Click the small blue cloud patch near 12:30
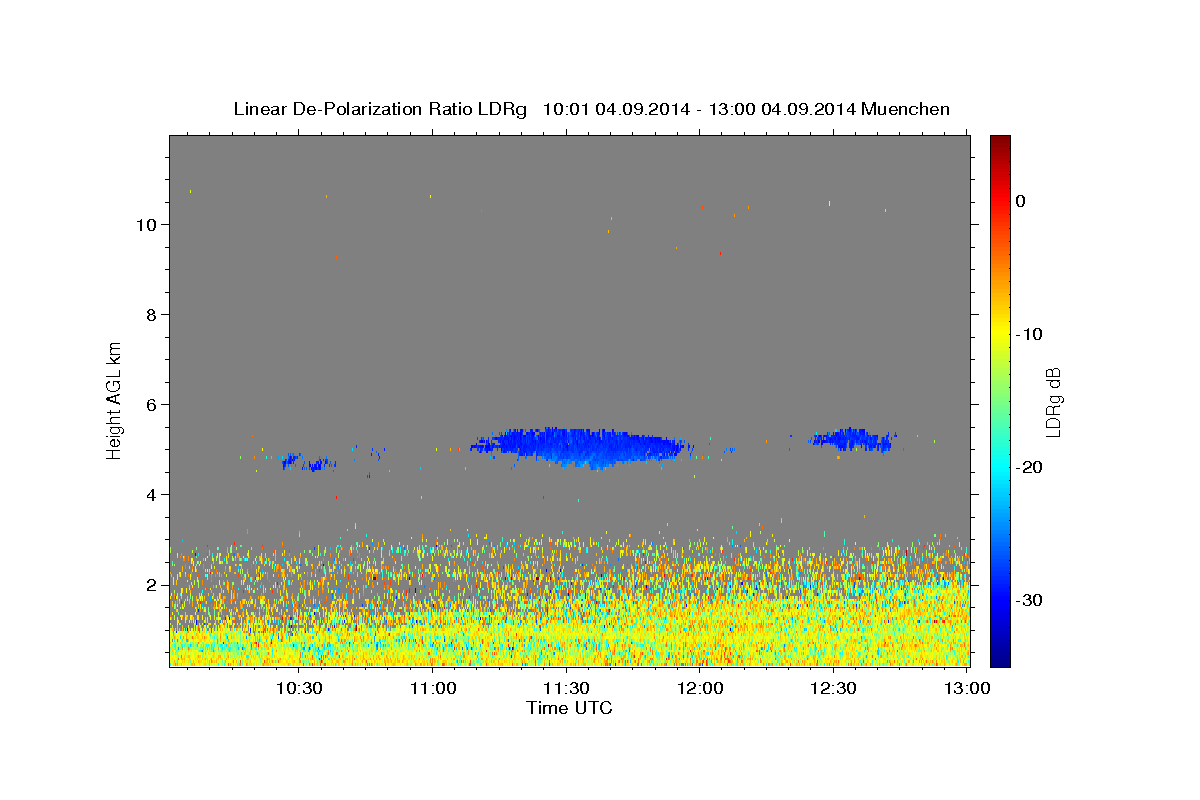 (851, 440)
